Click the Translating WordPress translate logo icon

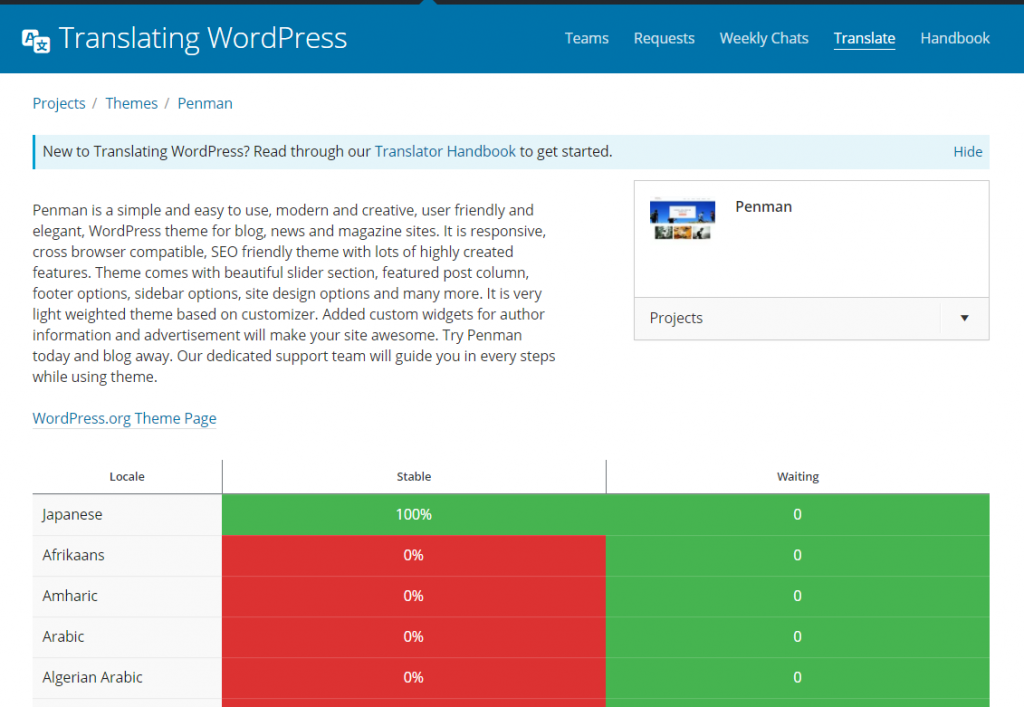(x=36, y=40)
